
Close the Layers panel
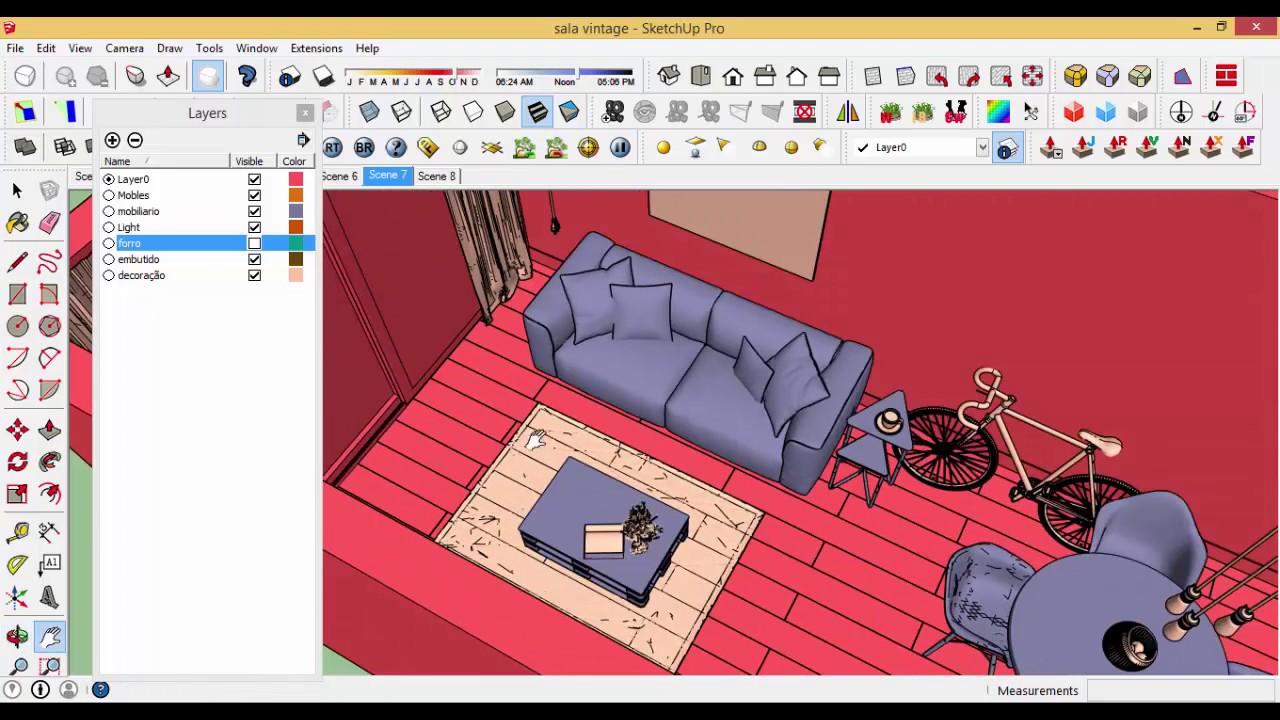pos(305,113)
